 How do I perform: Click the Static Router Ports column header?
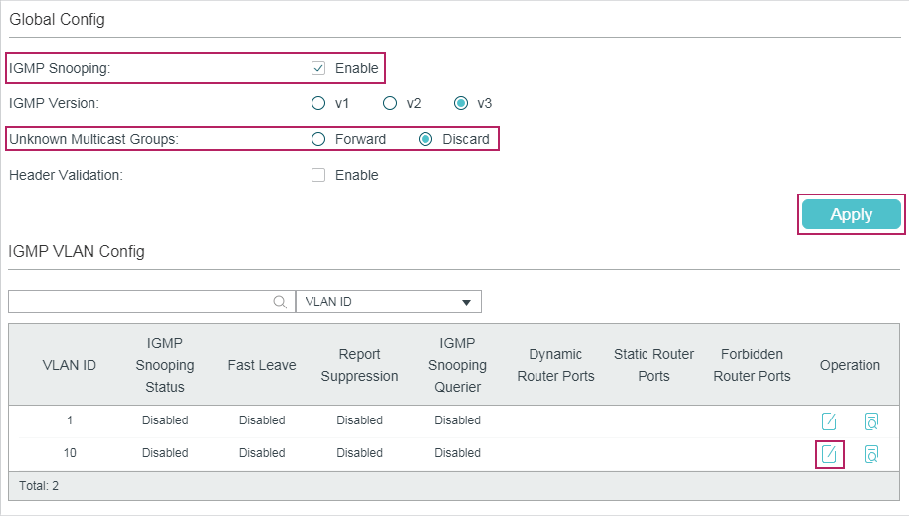(x=654, y=365)
